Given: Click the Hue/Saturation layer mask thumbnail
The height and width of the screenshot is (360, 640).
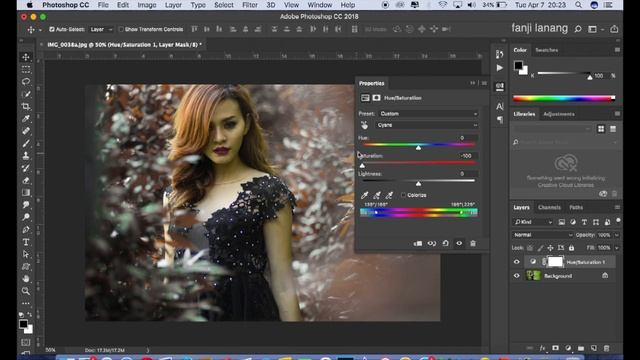Looking at the screenshot, I should (555, 262).
